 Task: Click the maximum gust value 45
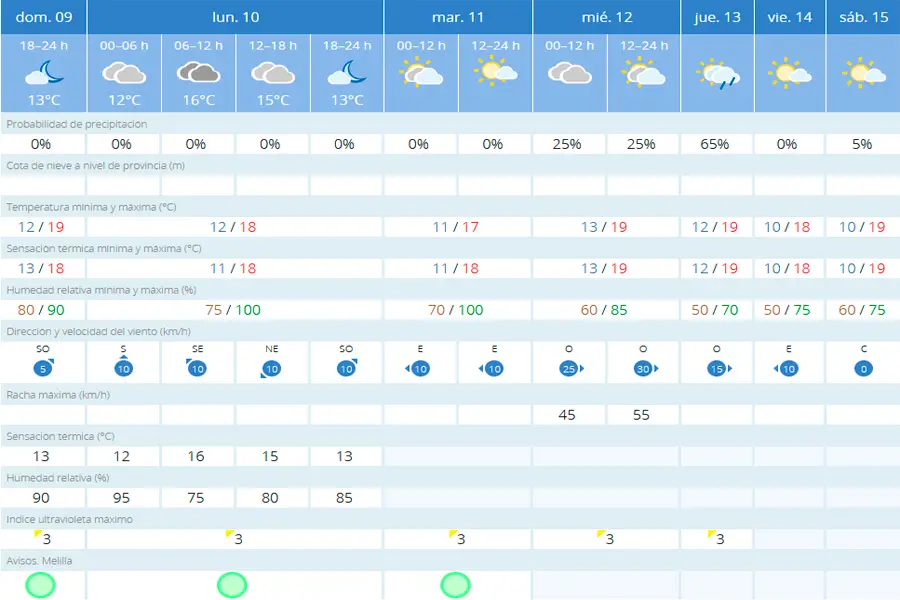pos(567,415)
